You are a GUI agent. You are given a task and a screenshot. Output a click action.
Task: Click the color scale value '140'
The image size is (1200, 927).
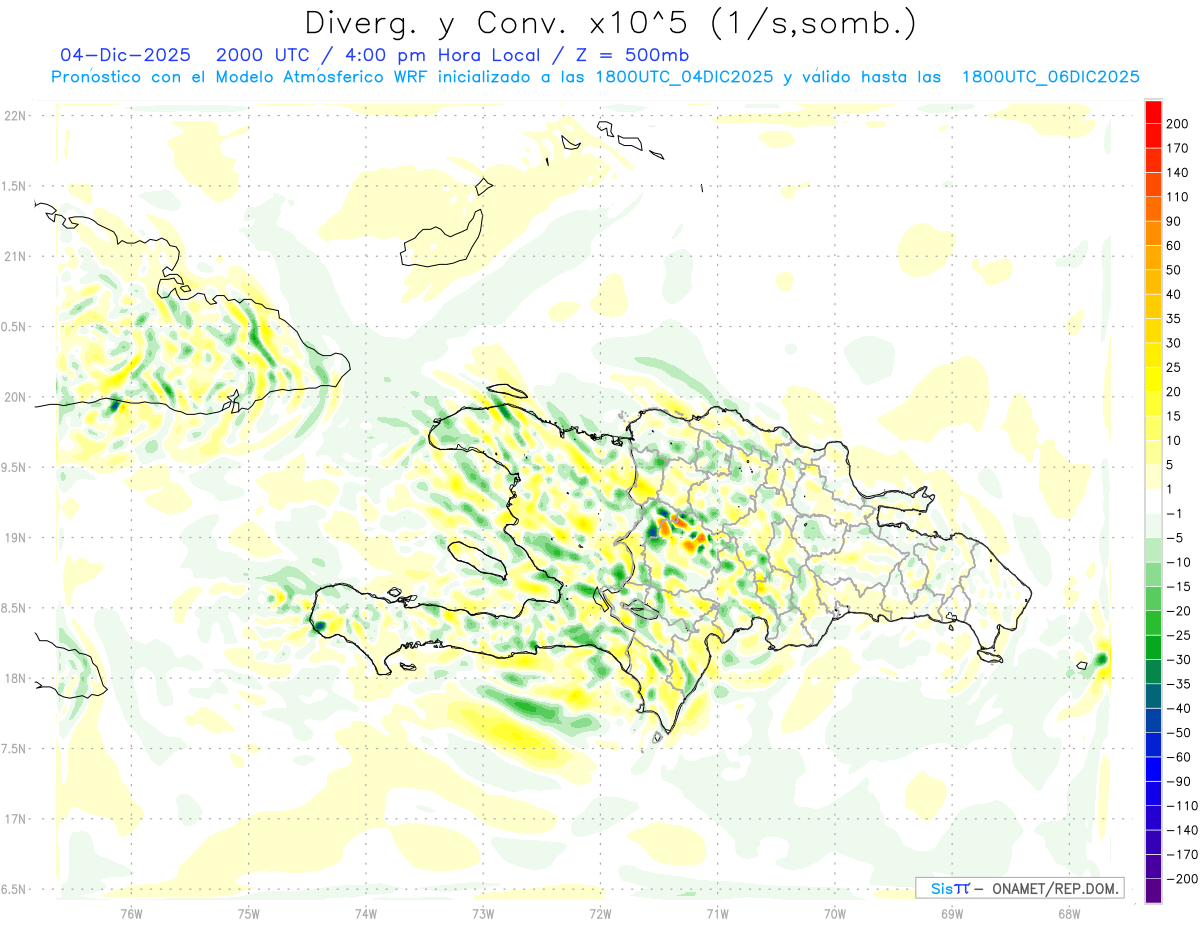(x=1177, y=173)
